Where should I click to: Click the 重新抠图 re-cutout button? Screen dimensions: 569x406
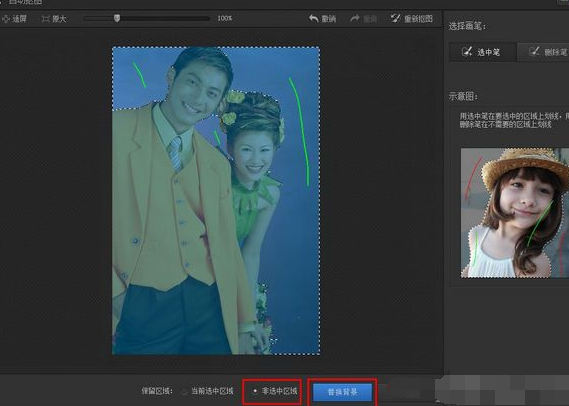(412, 18)
